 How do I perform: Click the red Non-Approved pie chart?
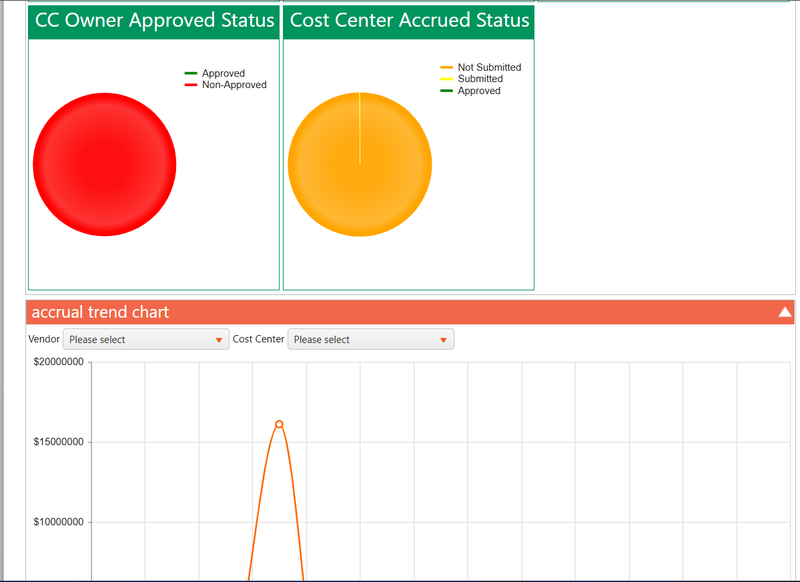[x=105, y=164]
